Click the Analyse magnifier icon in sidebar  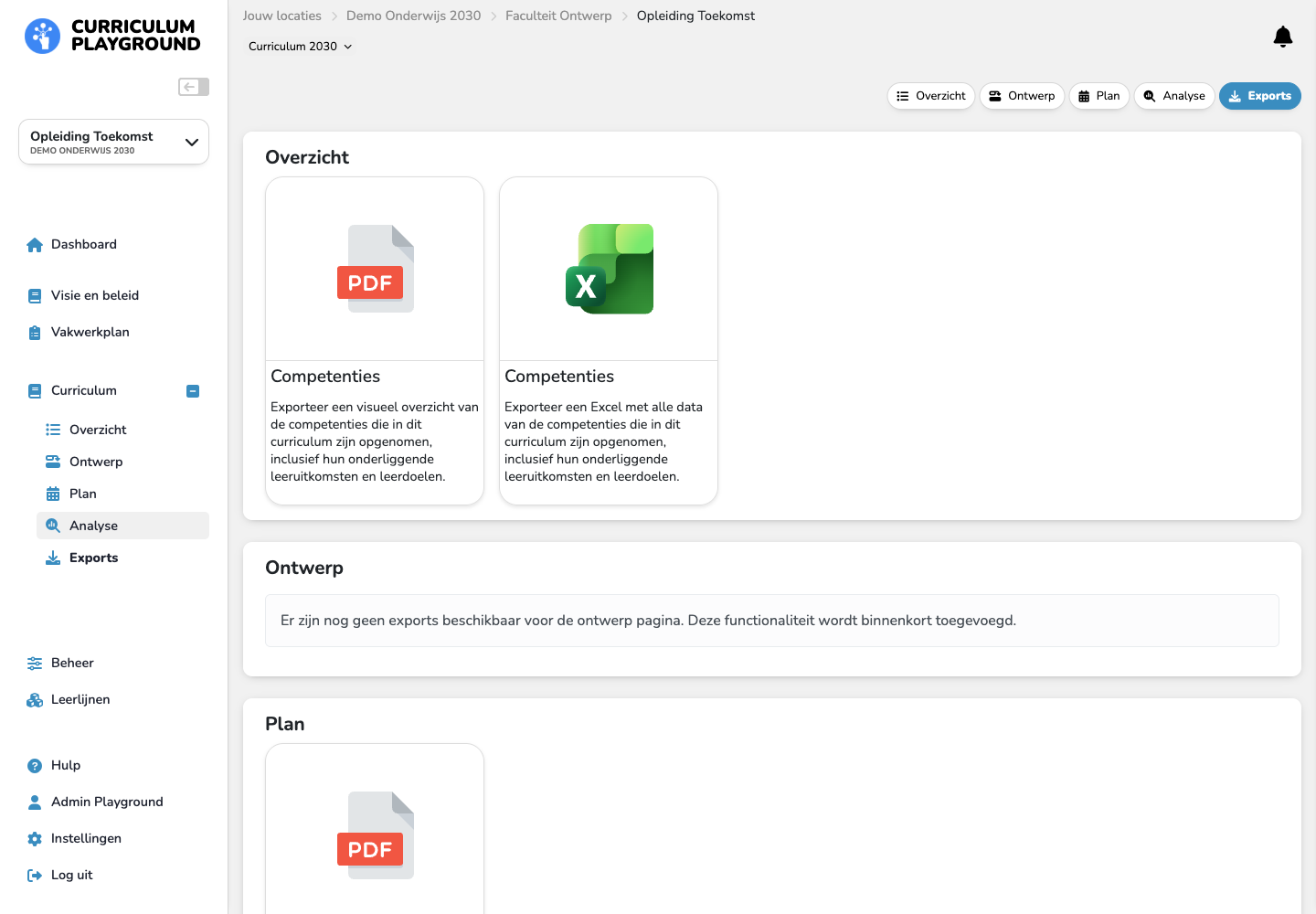(53, 526)
